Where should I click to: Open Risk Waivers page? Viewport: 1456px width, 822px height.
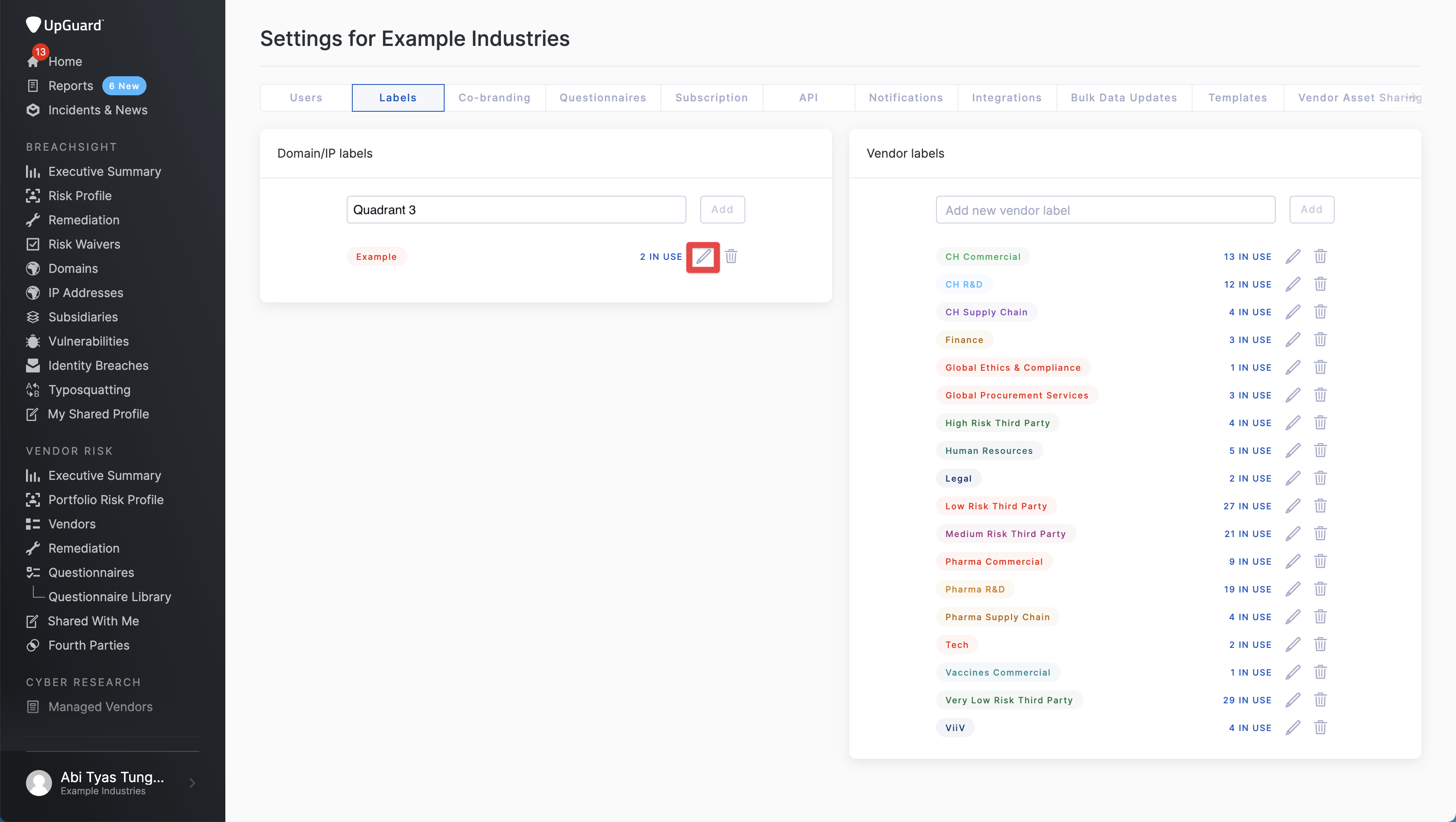click(84, 244)
